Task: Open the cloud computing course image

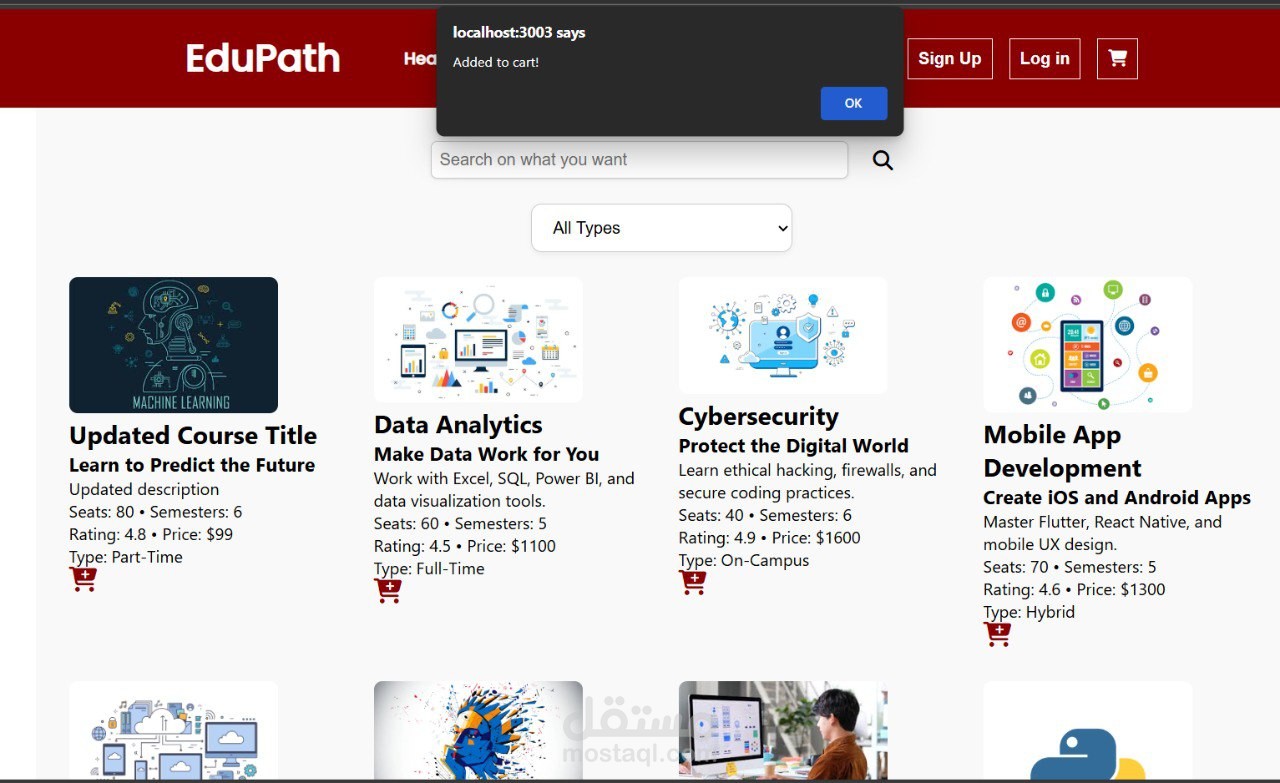Action: 173,735
